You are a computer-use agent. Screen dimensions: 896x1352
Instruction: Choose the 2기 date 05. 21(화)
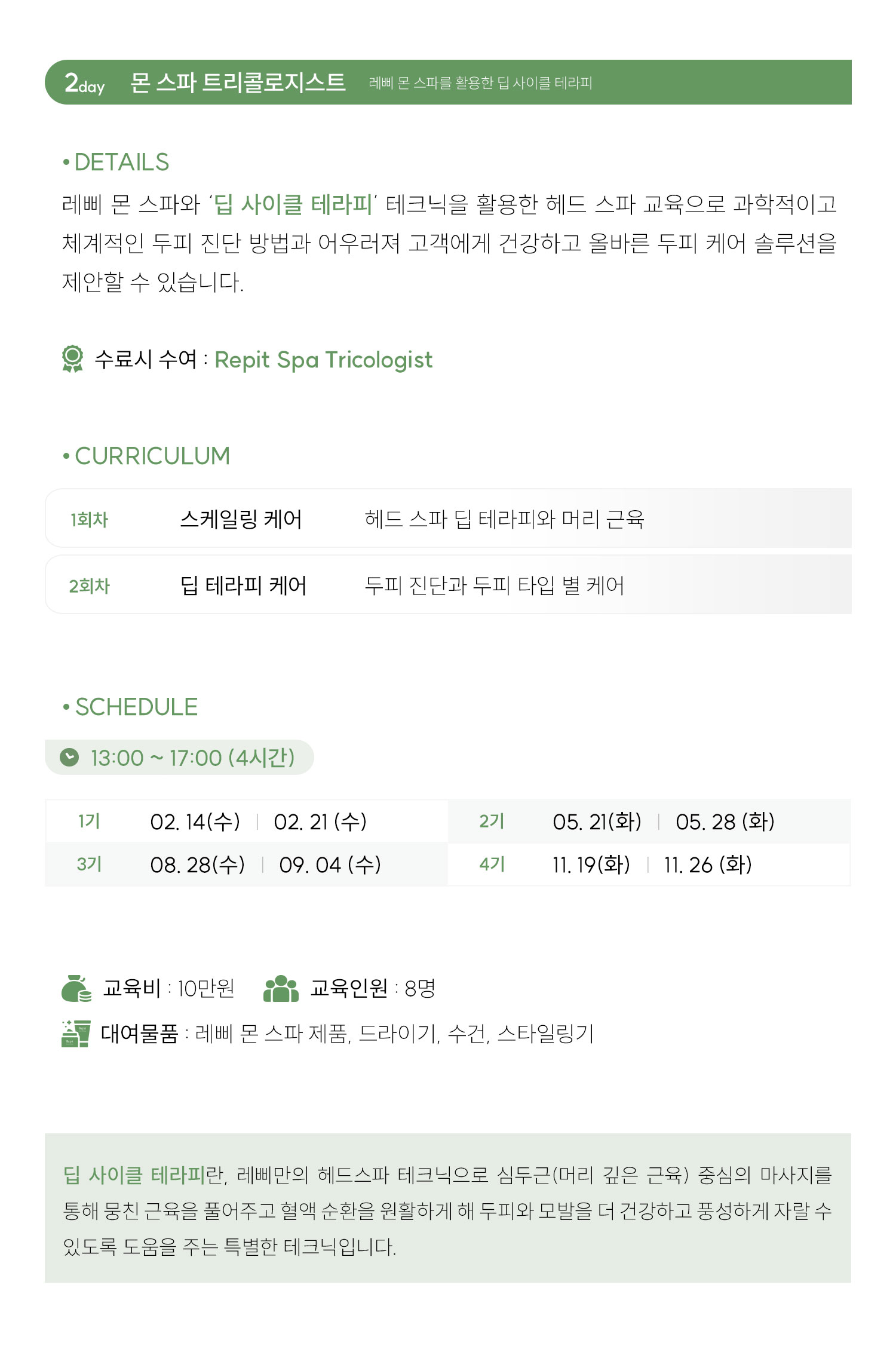click(597, 821)
